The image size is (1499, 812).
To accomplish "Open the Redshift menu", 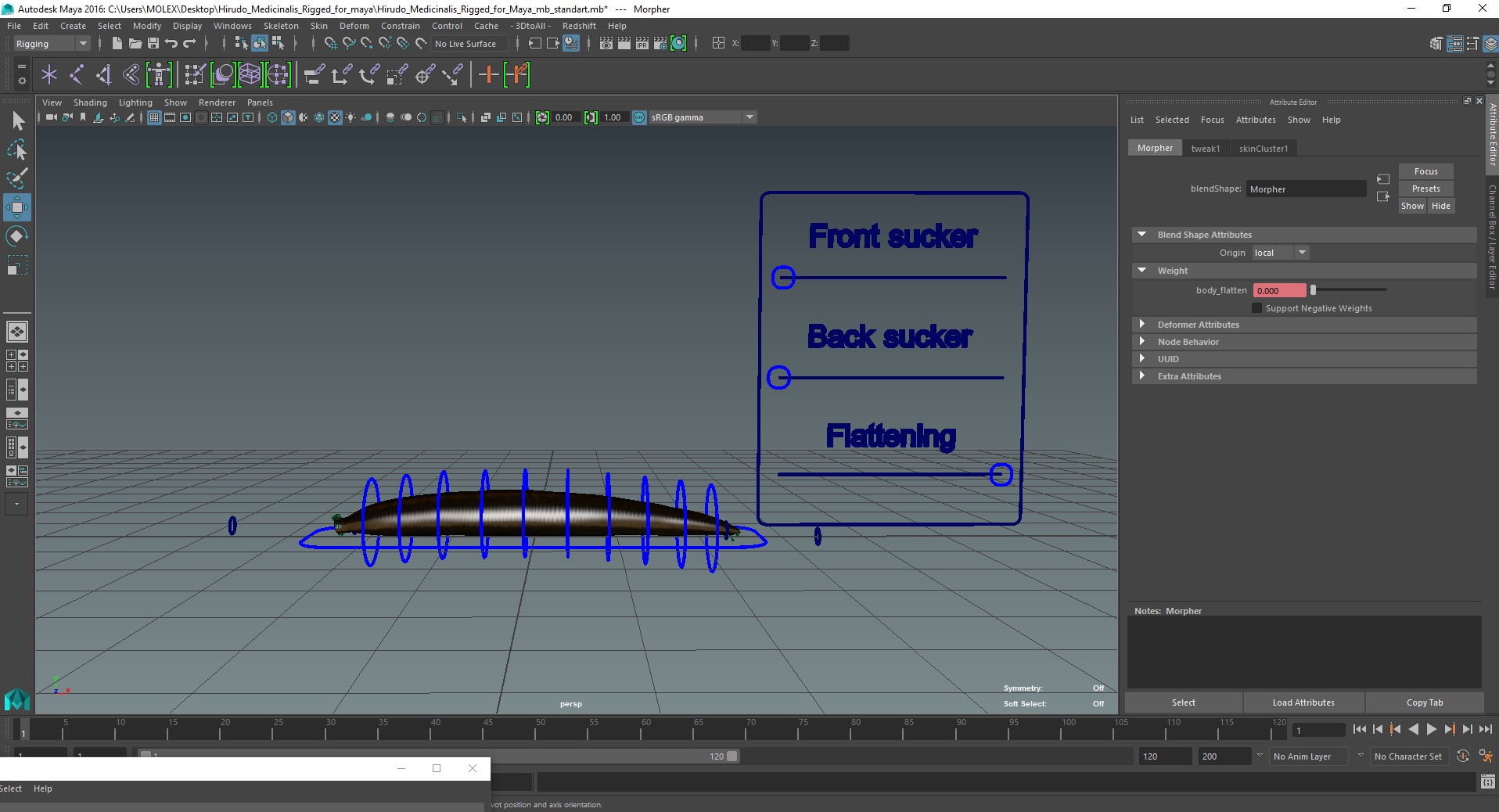I will coord(579,26).
